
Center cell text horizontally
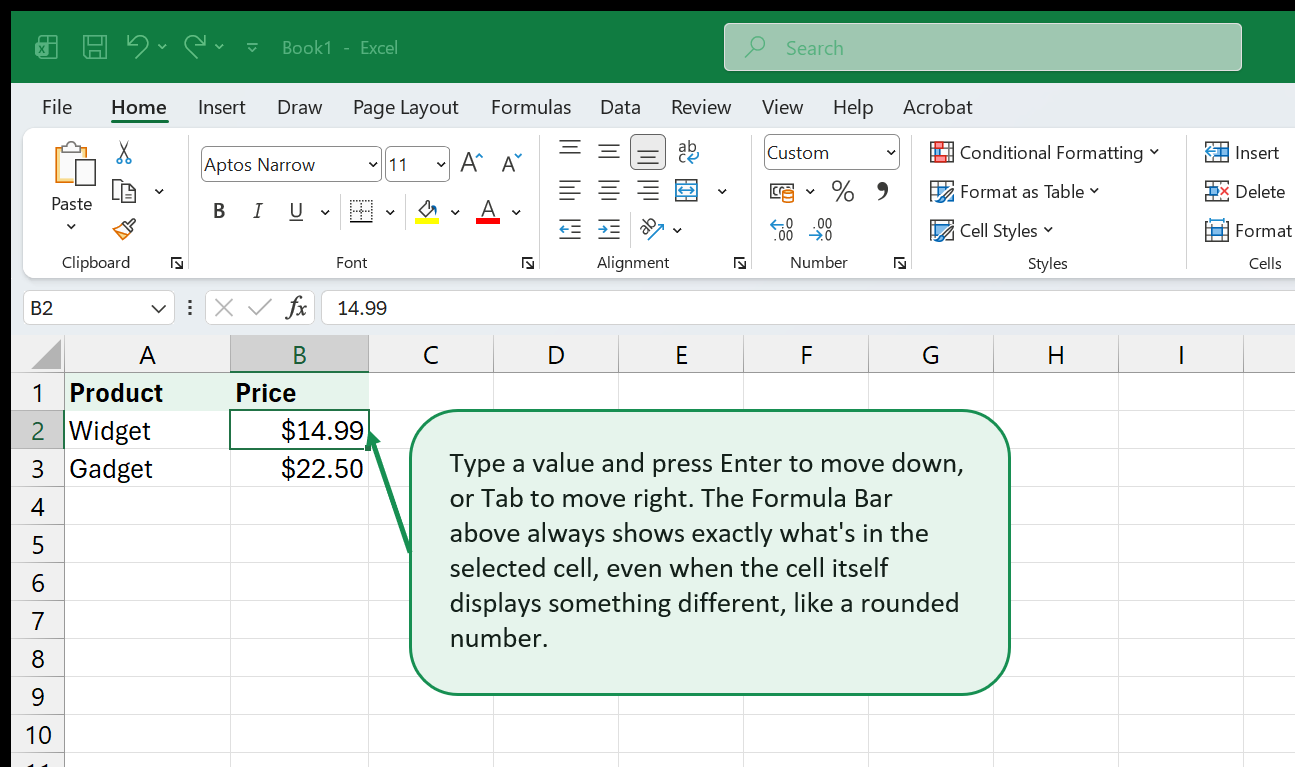point(609,190)
